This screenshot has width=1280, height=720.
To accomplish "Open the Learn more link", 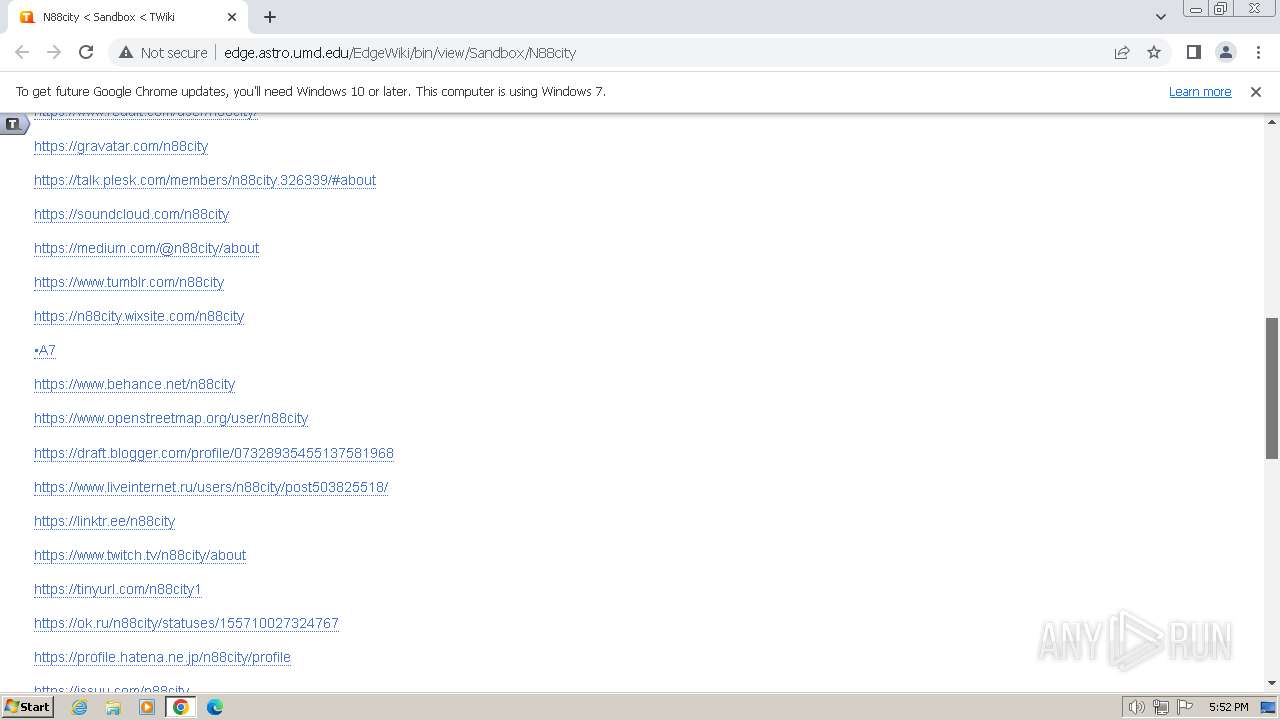I will click(1200, 91).
